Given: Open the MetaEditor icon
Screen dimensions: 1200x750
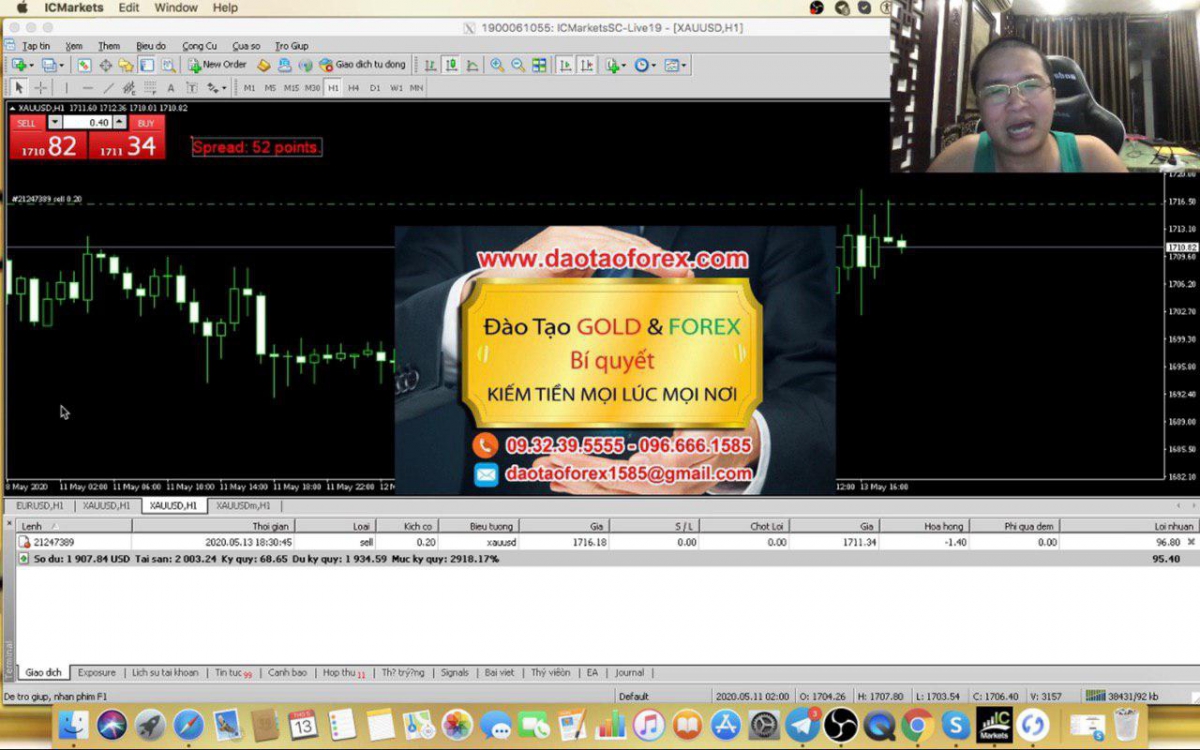Looking at the screenshot, I should [x=264, y=65].
